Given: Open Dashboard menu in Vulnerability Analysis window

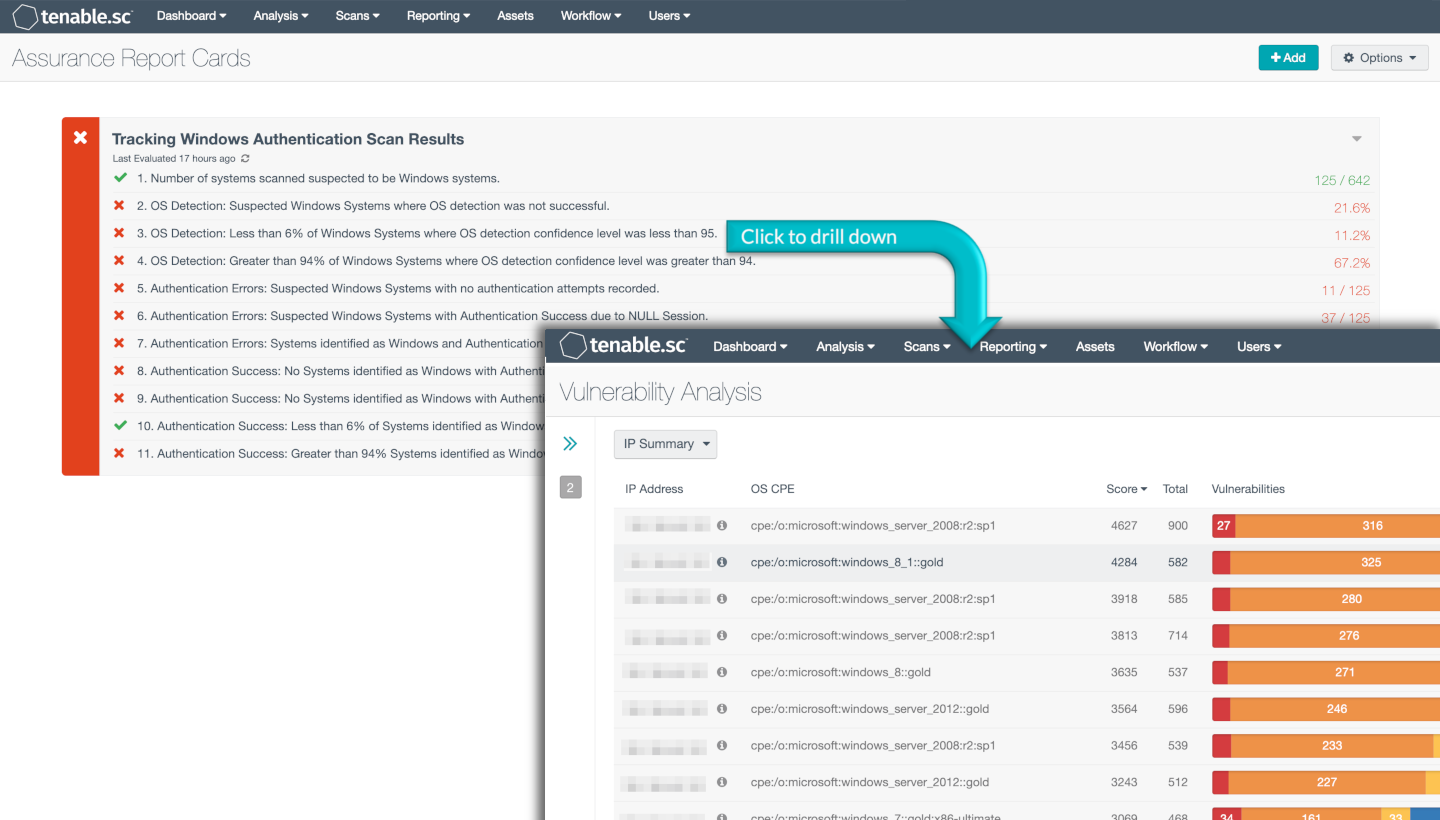Looking at the screenshot, I should click(x=750, y=347).
